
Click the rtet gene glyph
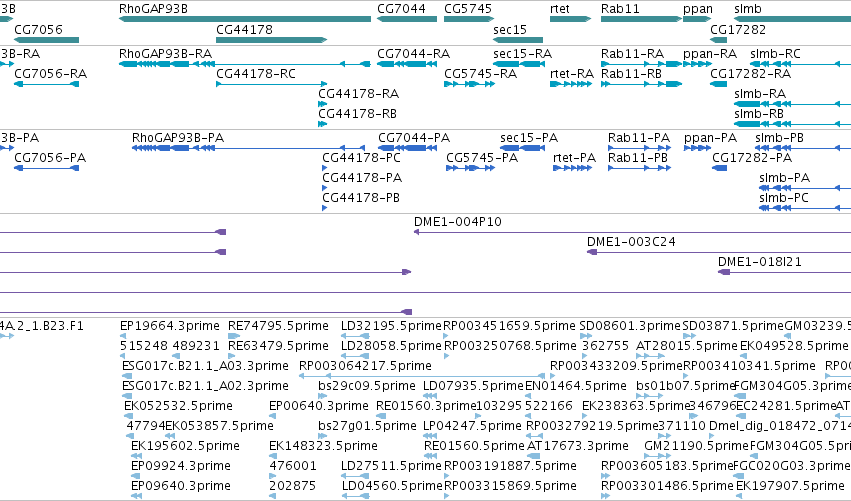pyautogui.click(x=570, y=19)
